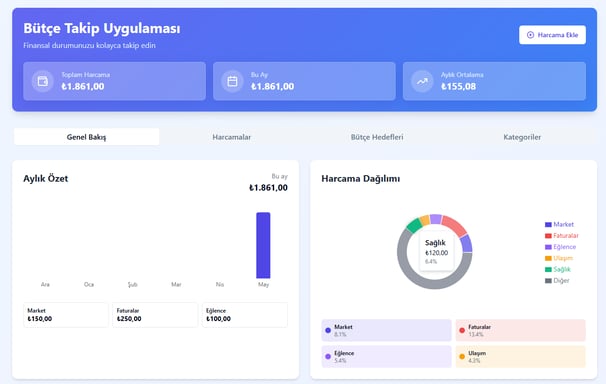Click the red dot beside Faturalar percentage

[x=462, y=330]
